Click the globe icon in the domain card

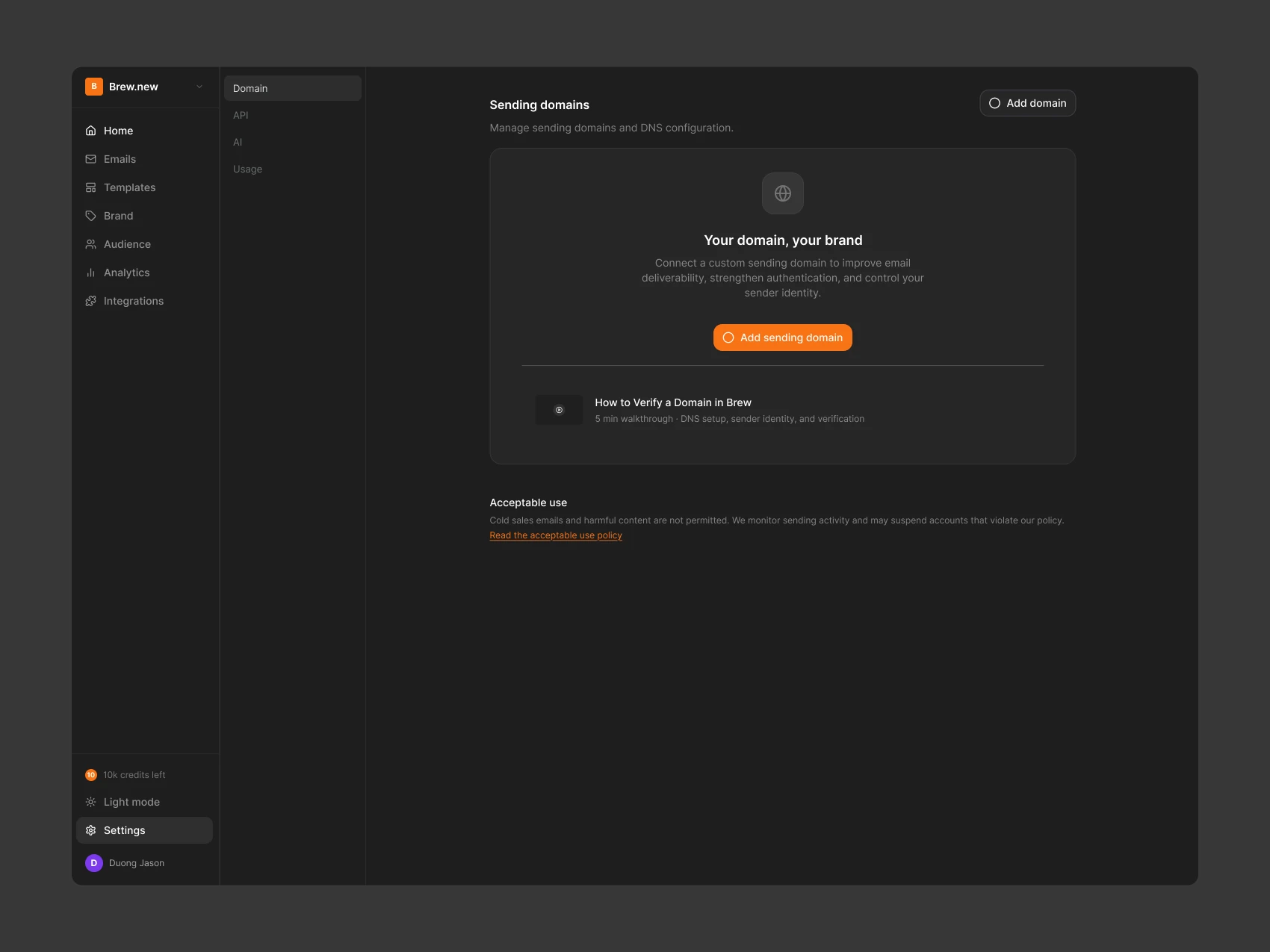(783, 193)
